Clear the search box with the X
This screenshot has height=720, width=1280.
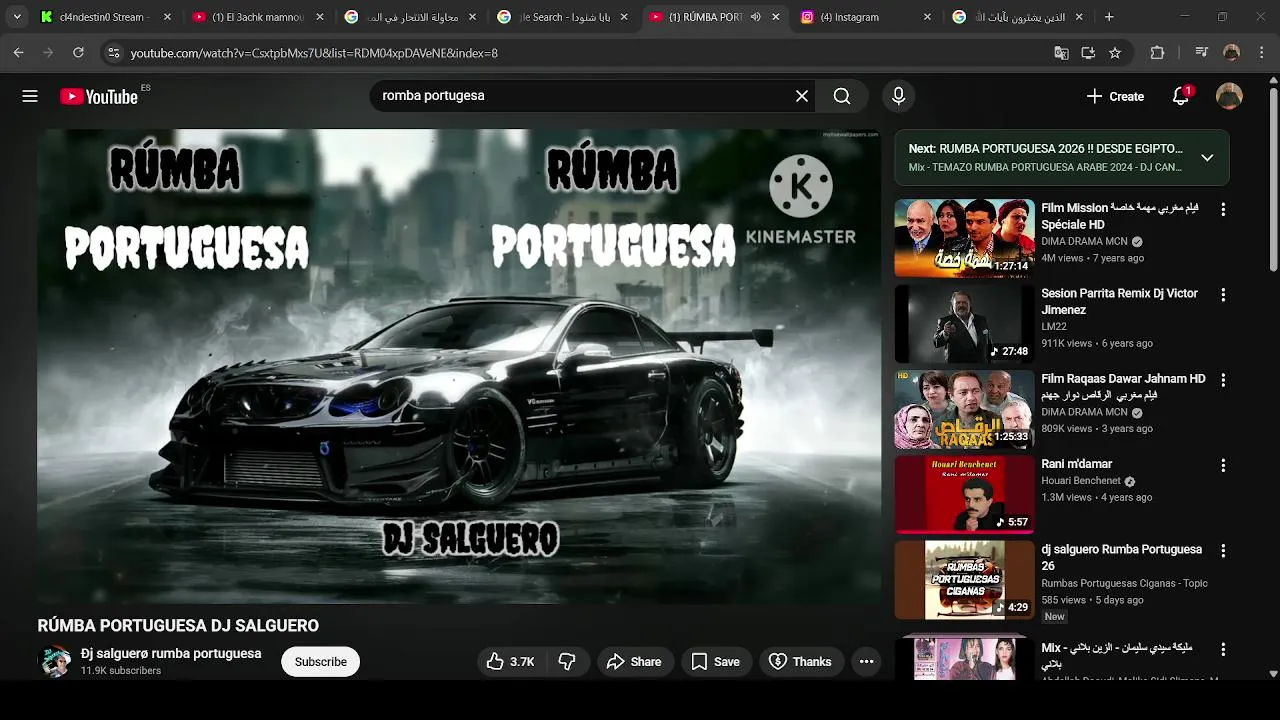802,96
